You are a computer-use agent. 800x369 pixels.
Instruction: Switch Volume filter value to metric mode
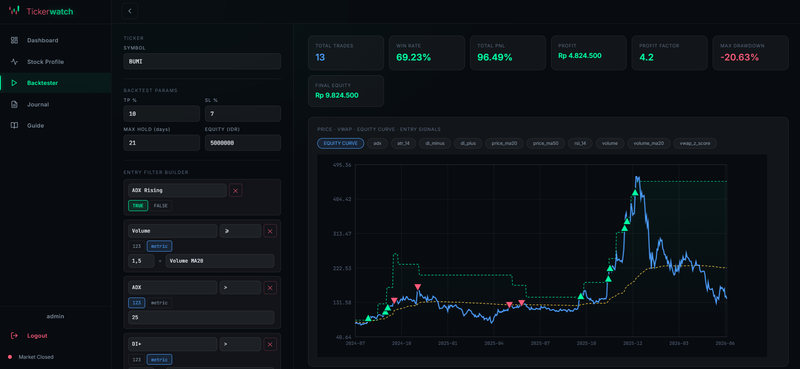[159, 246]
